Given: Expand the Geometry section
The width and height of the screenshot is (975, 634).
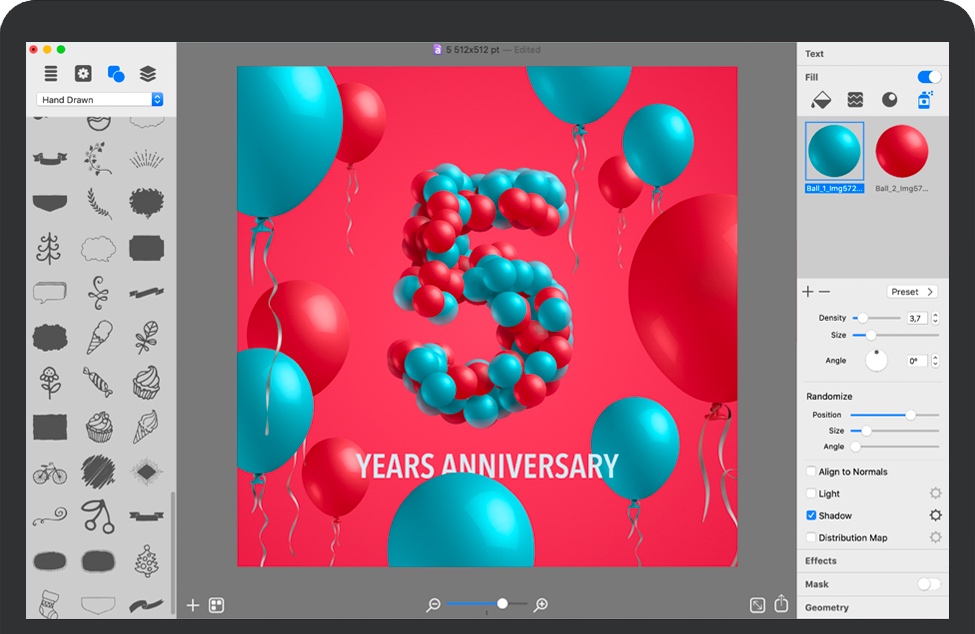Looking at the screenshot, I should tap(827, 608).
